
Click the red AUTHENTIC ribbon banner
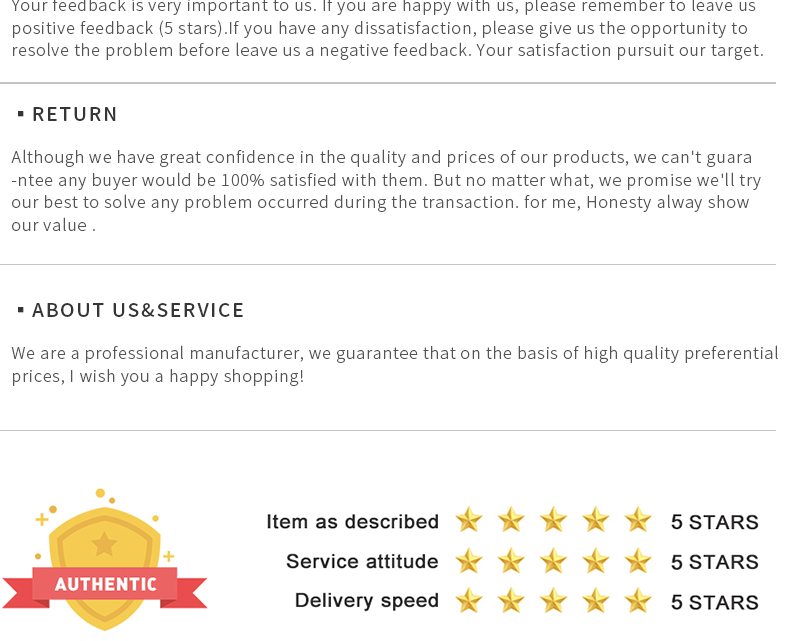(x=105, y=585)
